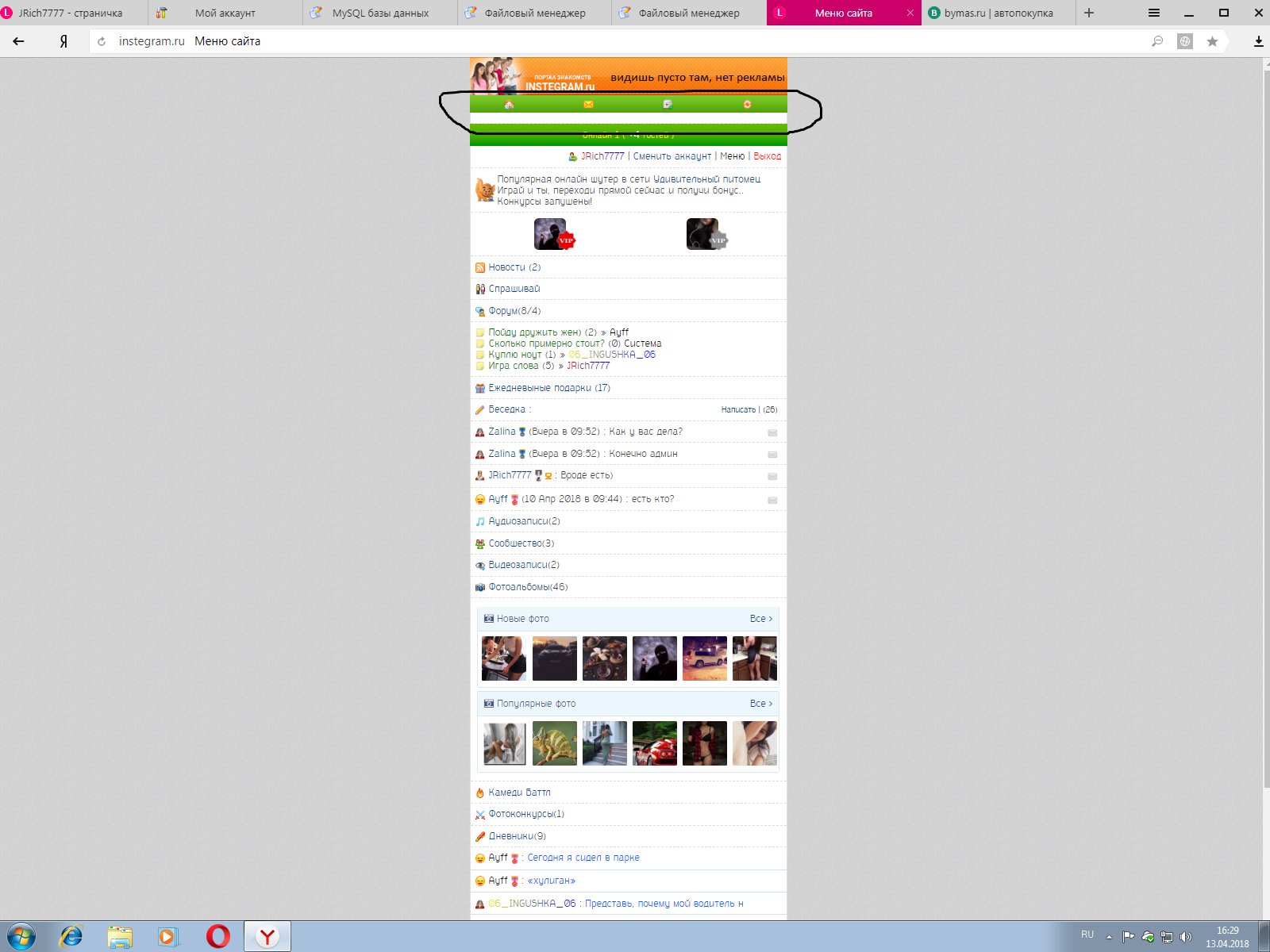
Task: Expand all popular photos via 'Все' chevron
Action: (x=760, y=704)
